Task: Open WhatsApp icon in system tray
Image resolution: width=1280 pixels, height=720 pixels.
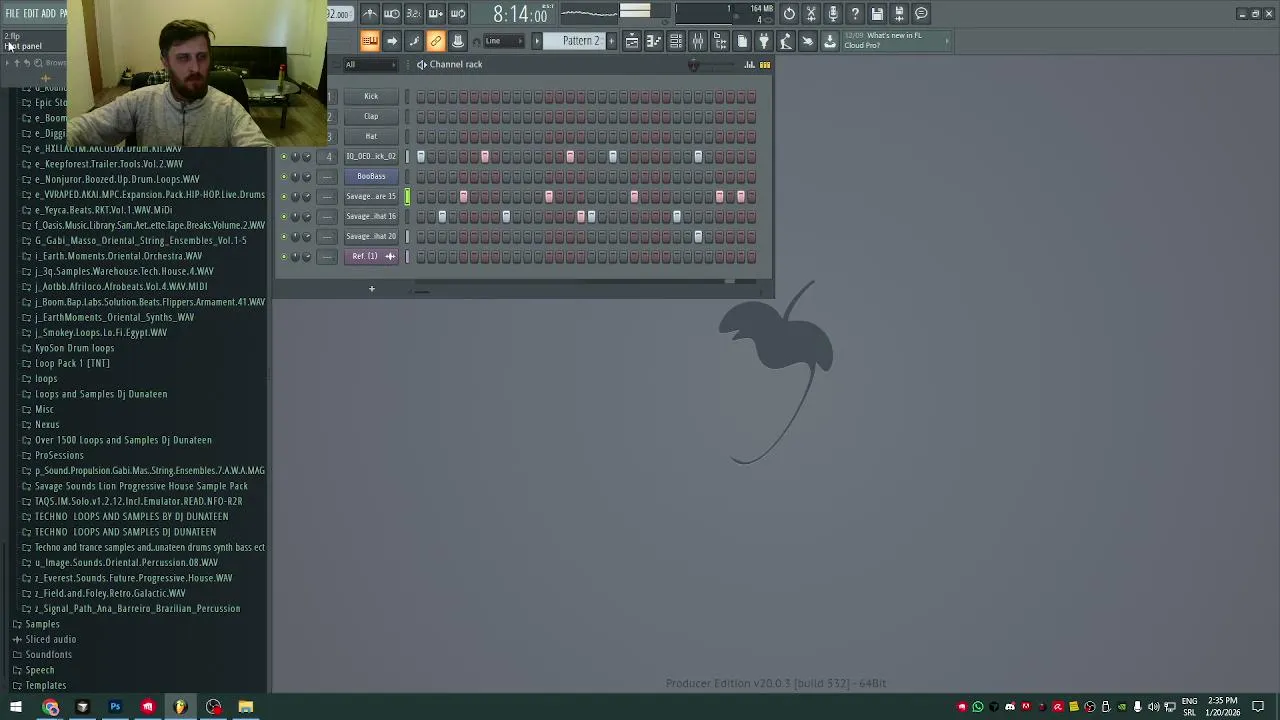Action: (978, 708)
